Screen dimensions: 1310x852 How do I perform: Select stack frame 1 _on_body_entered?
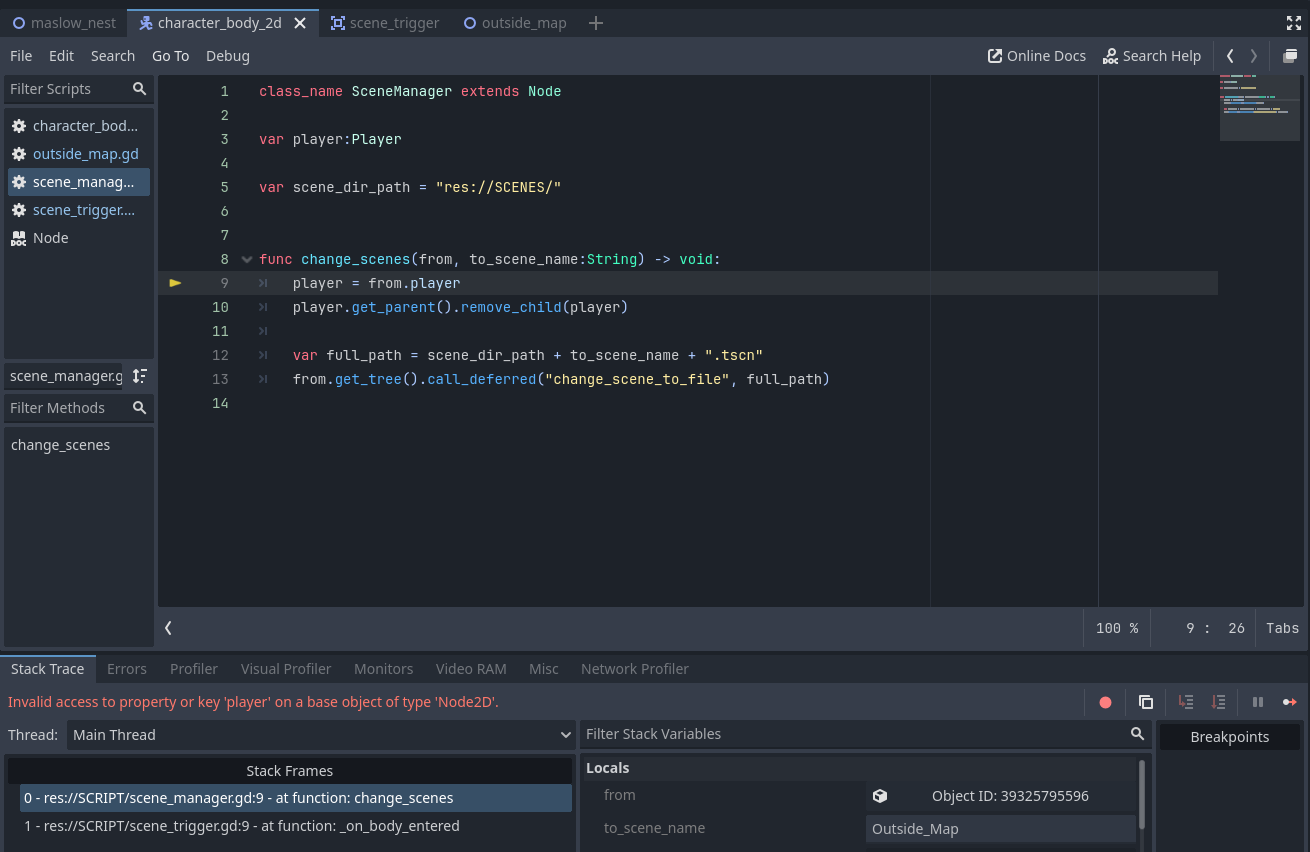pyautogui.click(x=296, y=826)
